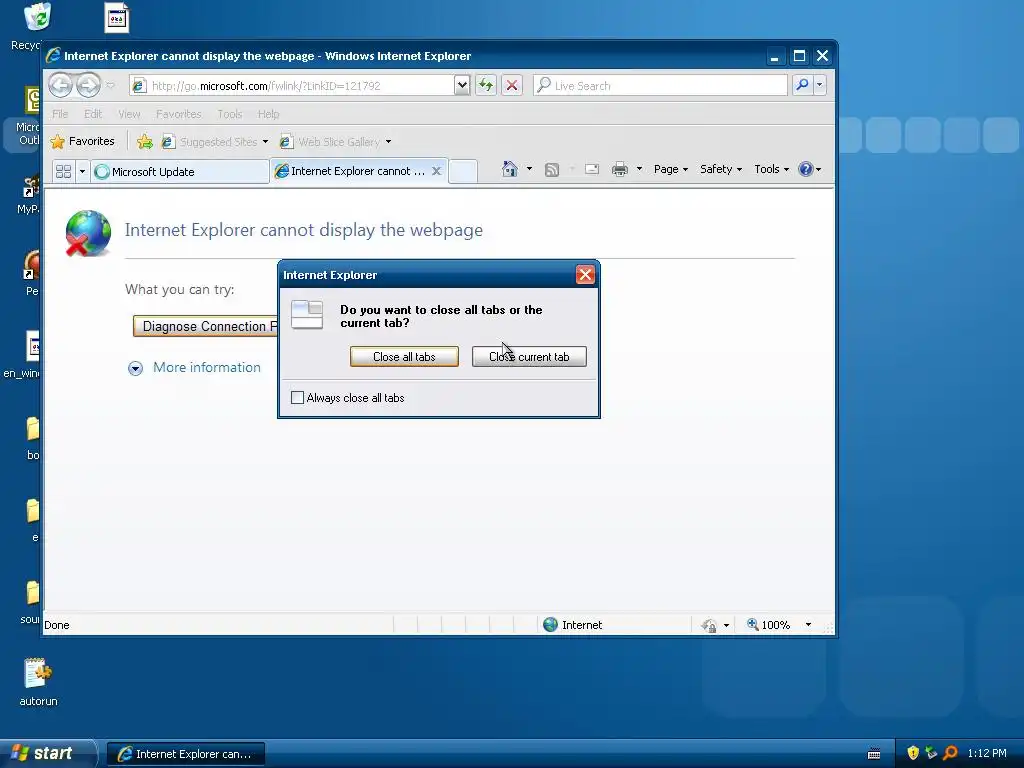Open Web Slice Gallery link
1024x768 pixels.
point(330,142)
